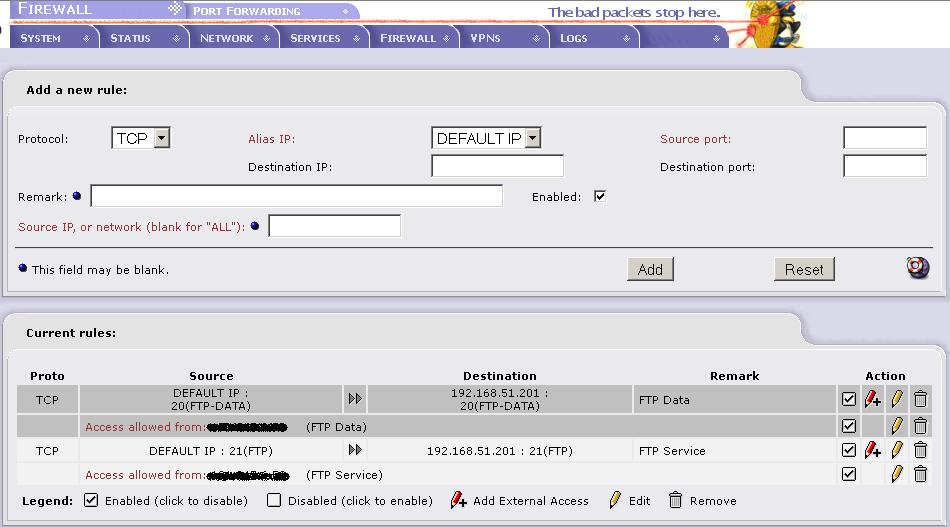Expand the Port Forwarding section dropdown
Viewport: 950px width, 527px height.
(346, 11)
